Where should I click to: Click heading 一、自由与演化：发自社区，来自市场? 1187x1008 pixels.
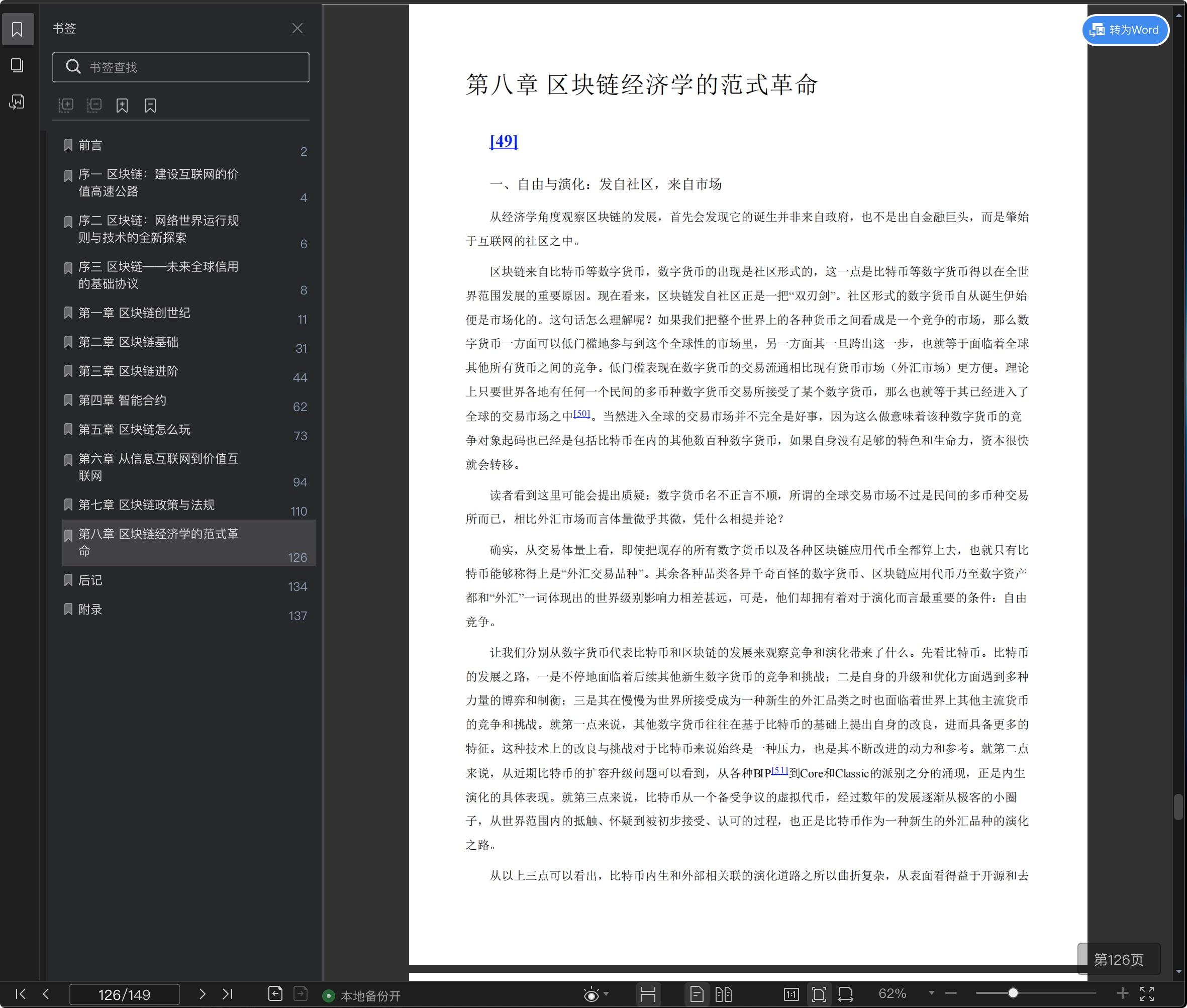coord(606,184)
